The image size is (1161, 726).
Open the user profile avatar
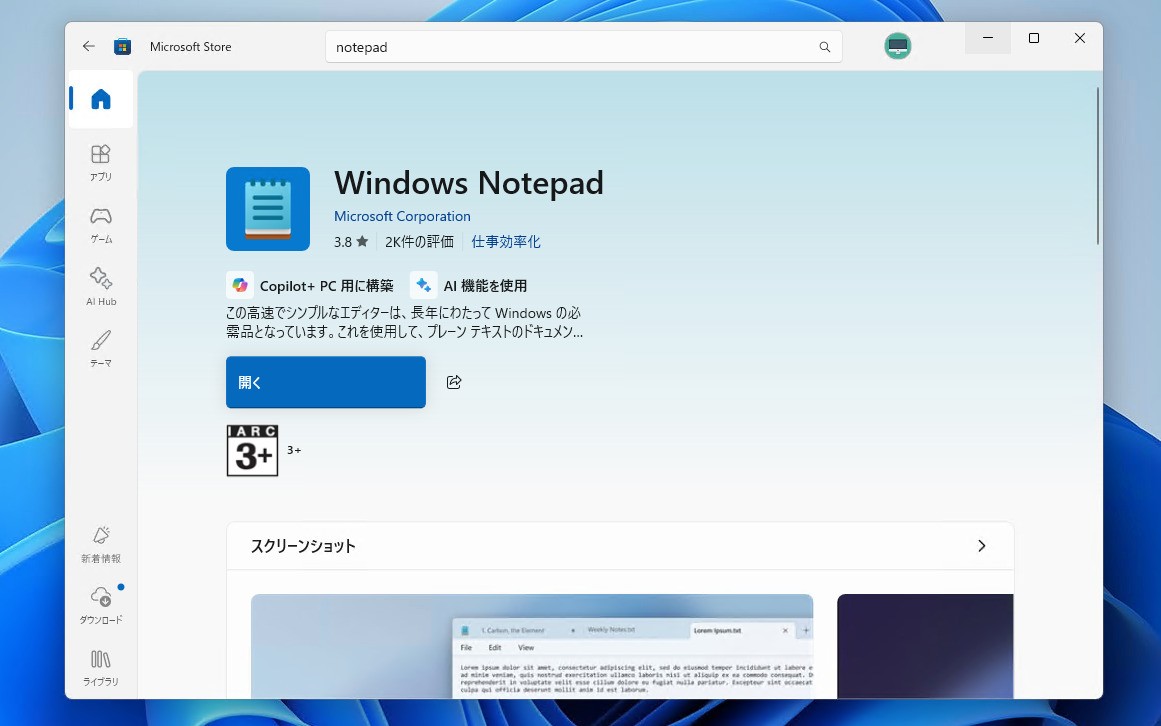point(897,46)
